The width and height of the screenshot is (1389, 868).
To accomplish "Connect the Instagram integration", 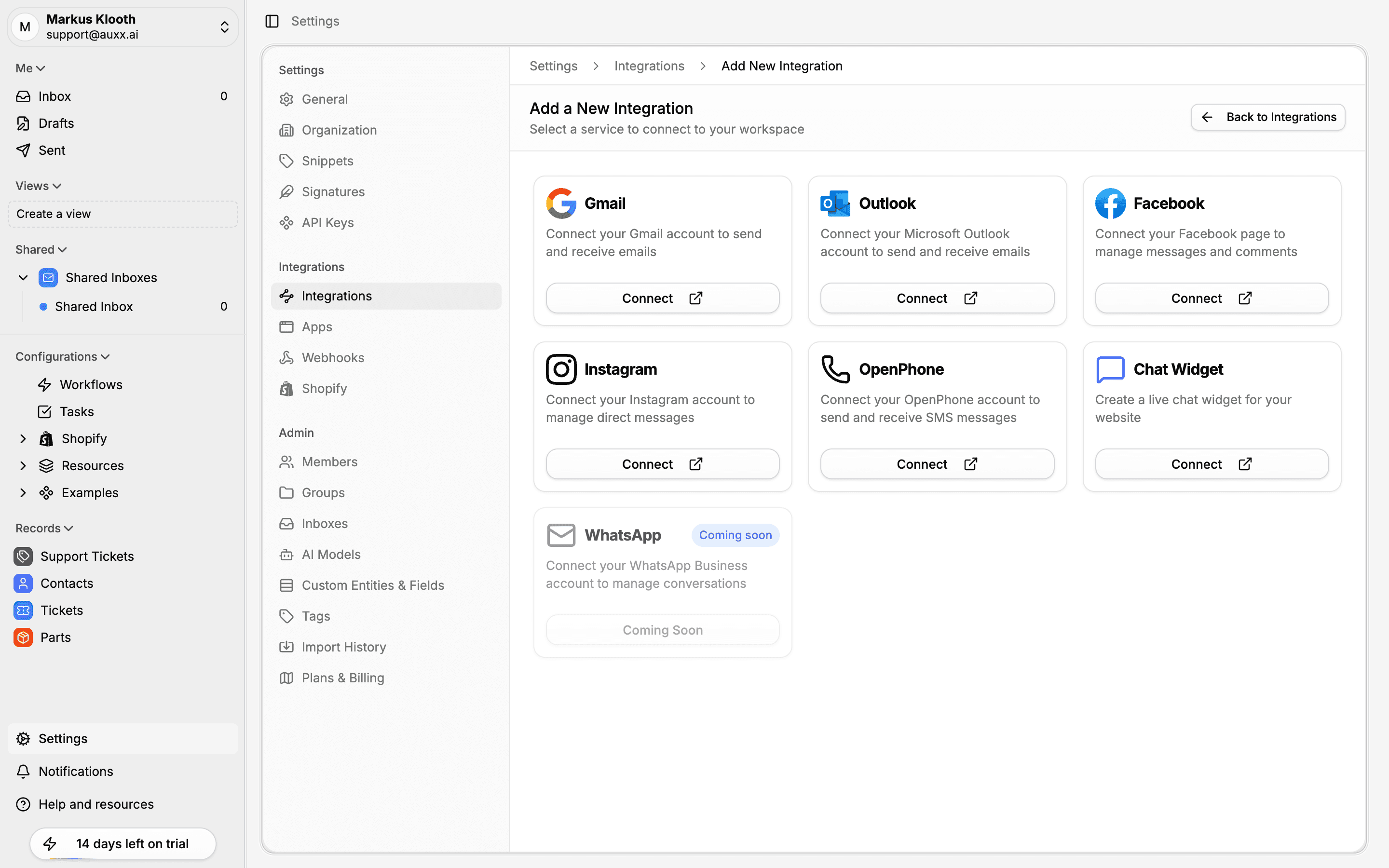I will tap(662, 464).
